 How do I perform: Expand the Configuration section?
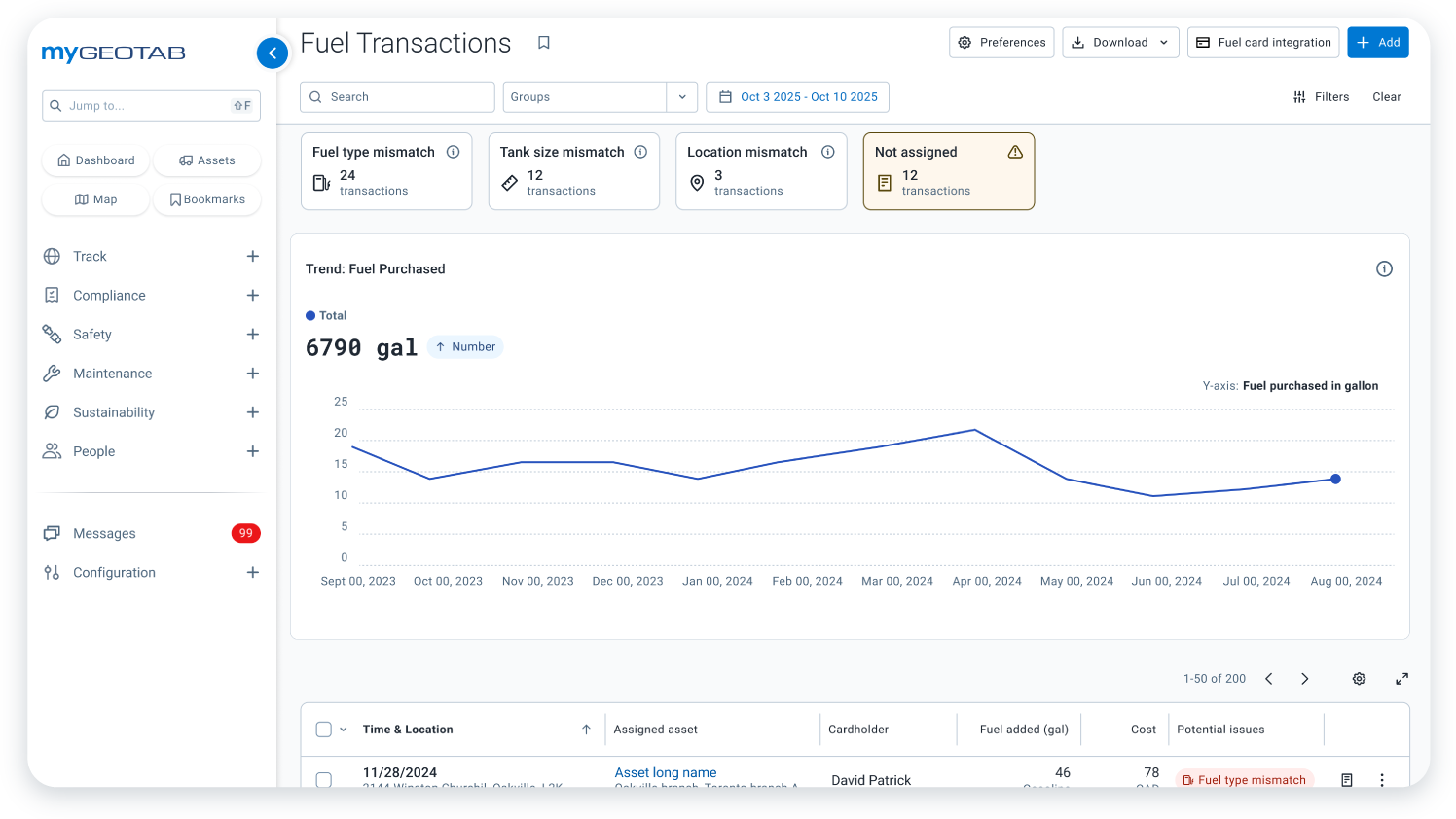click(x=252, y=573)
